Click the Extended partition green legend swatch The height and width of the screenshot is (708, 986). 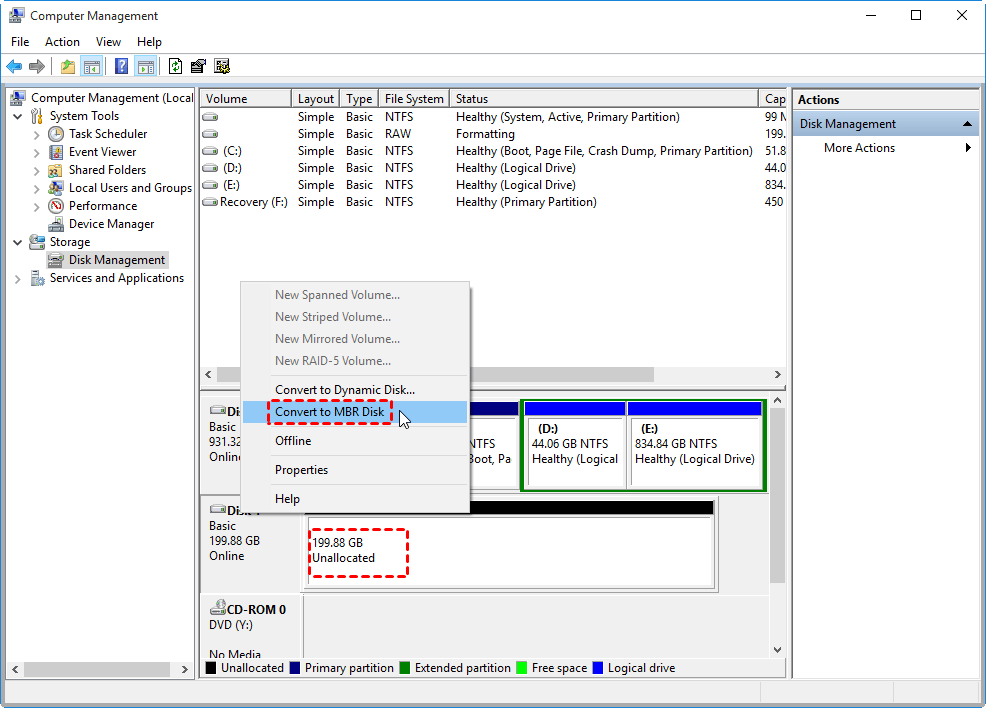tap(405, 668)
